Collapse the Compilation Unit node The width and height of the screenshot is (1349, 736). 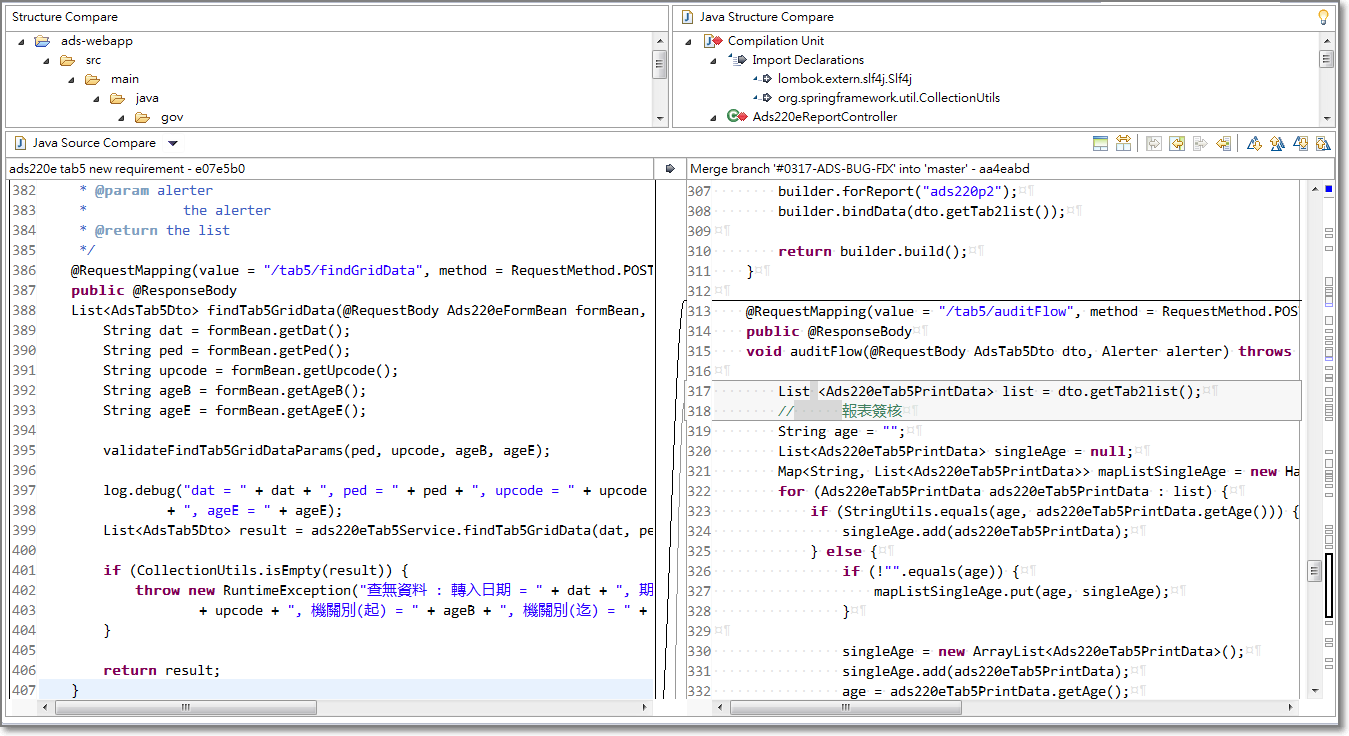[x=689, y=42]
